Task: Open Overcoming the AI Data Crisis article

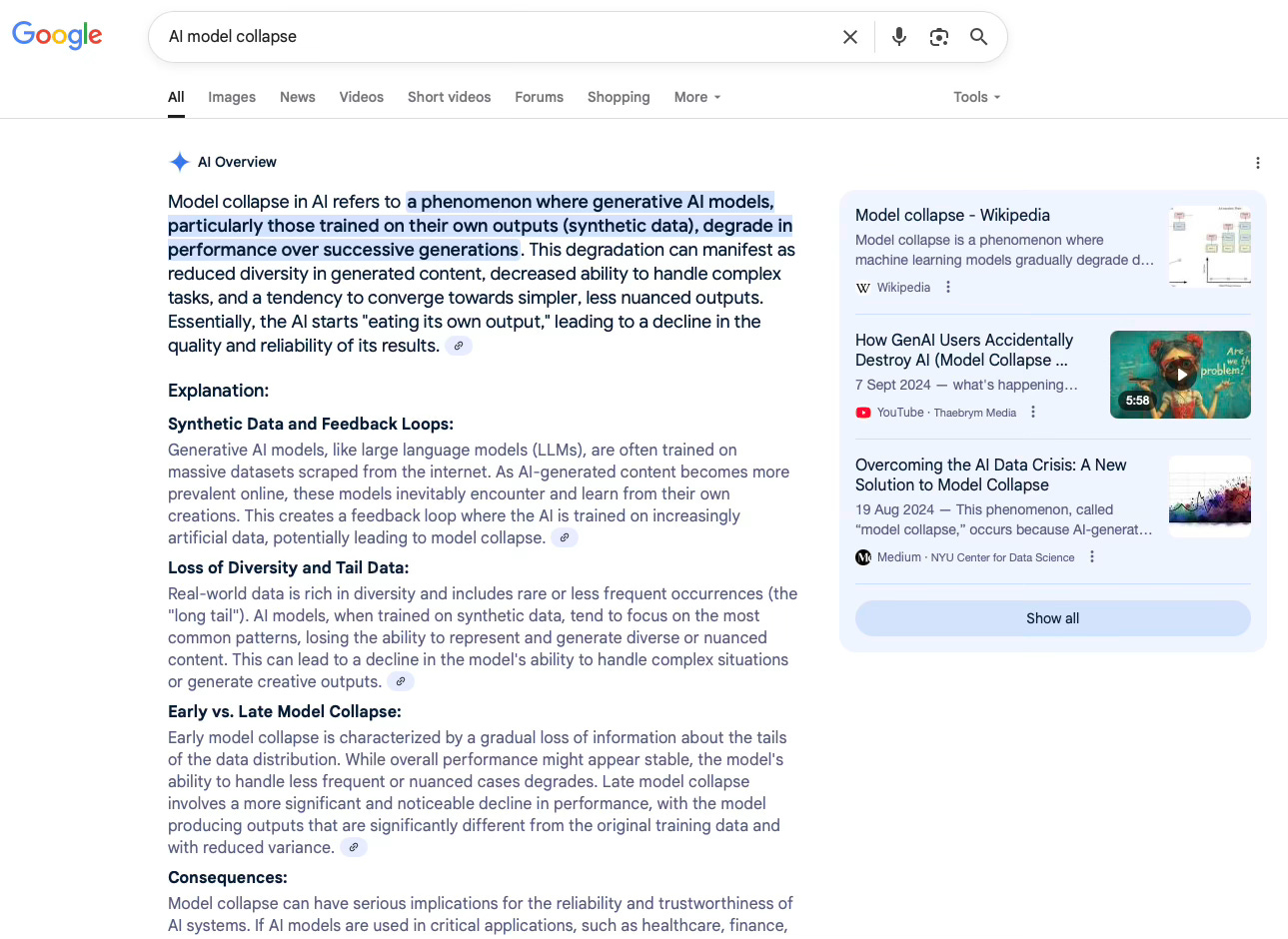Action: (x=991, y=474)
